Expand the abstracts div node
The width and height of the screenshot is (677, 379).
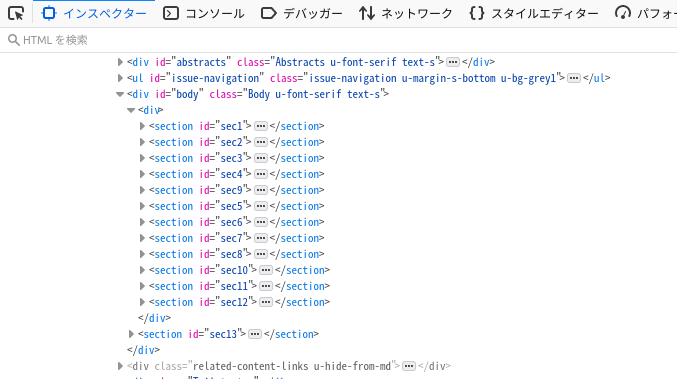click(x=120, y=62)
